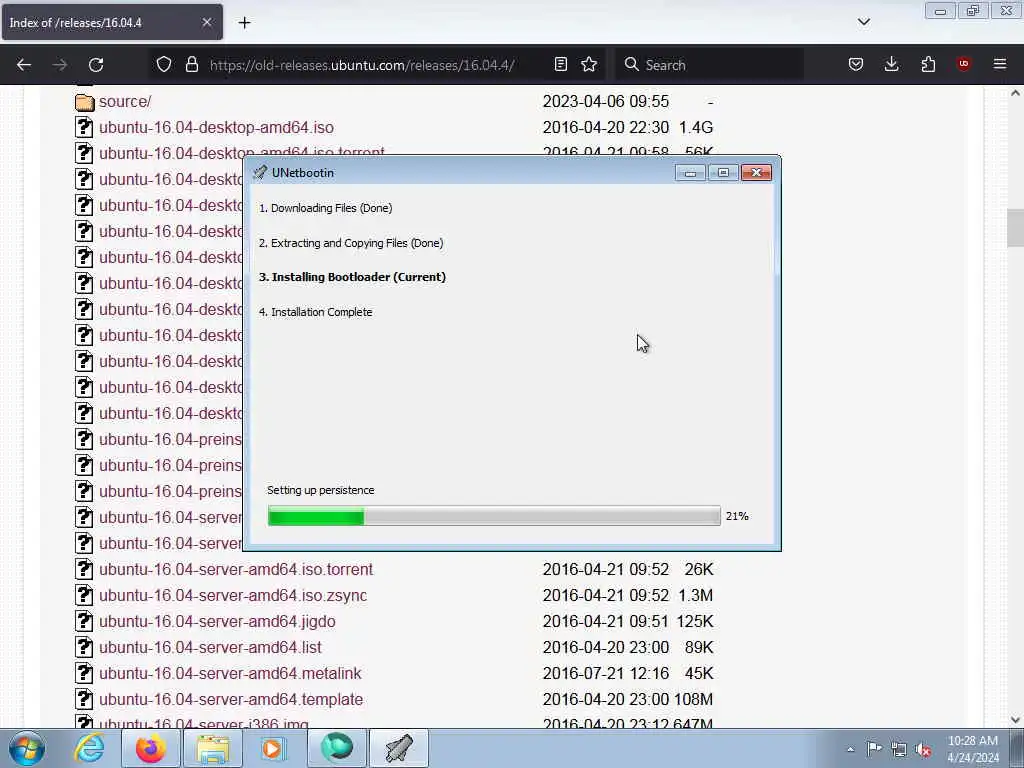
Task: Click step '3. Installing Bootloader (Current)'
Action: 352,277
